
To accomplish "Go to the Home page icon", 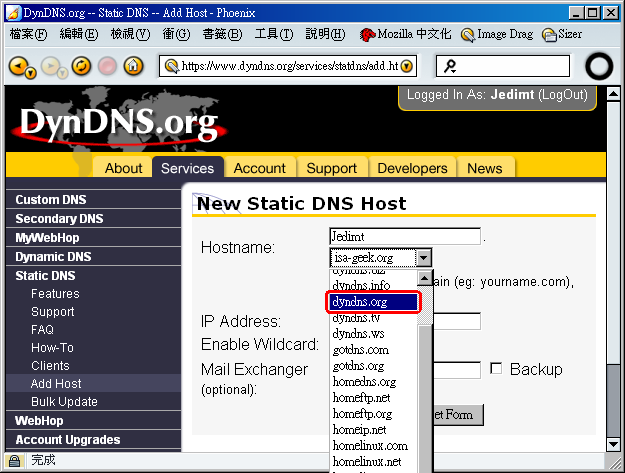I will 133,66.
